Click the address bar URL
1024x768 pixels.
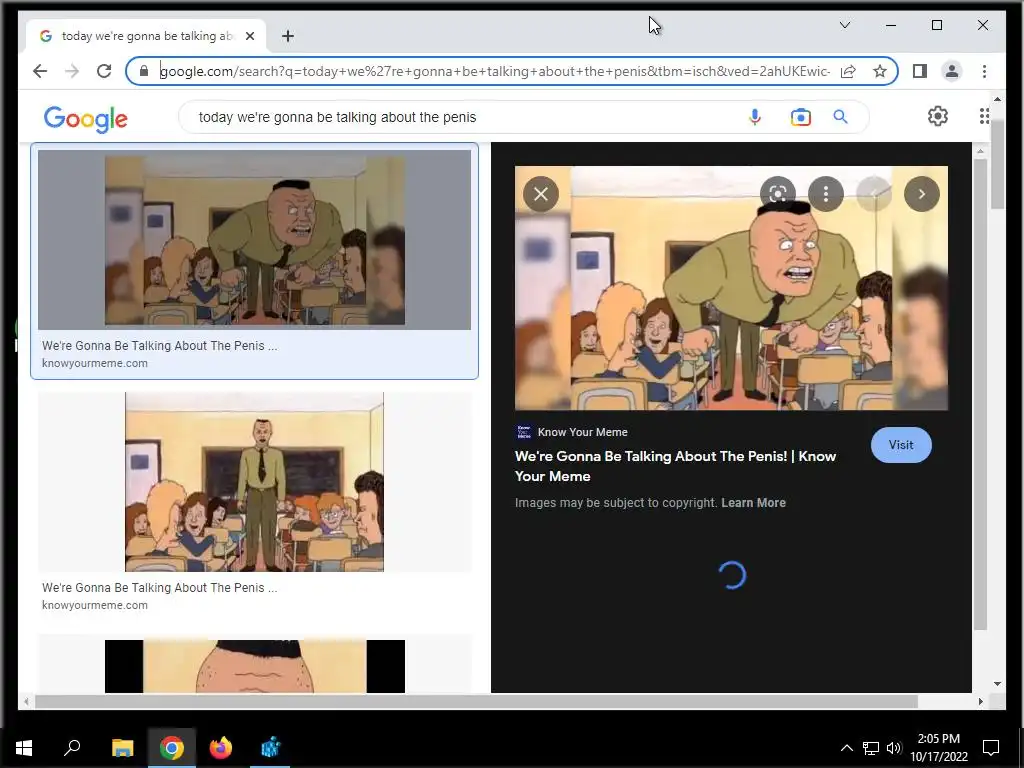[494, 71]
